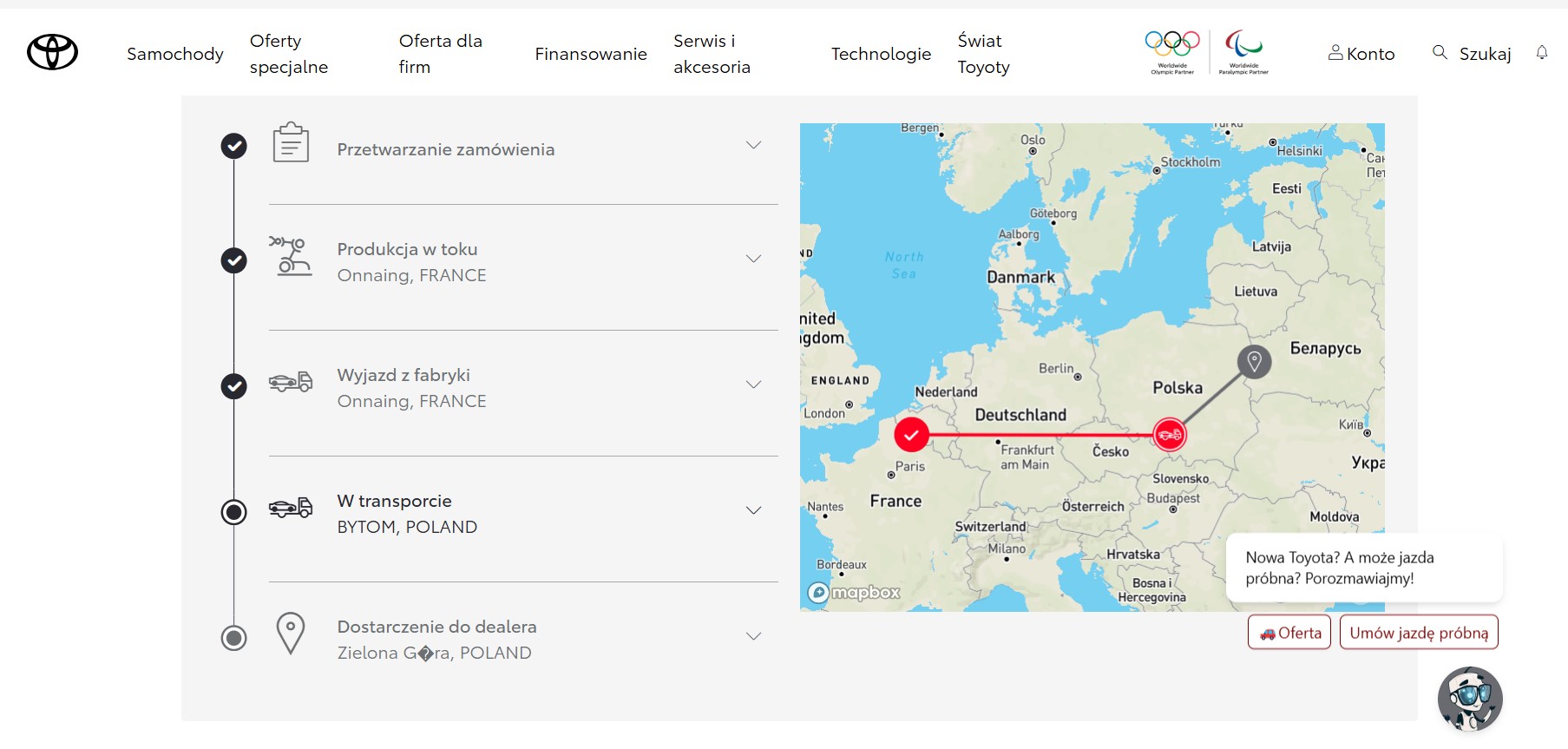Click the Polska label on map
Viewport: 1568px width, 749px height.
pos(1178,388)
